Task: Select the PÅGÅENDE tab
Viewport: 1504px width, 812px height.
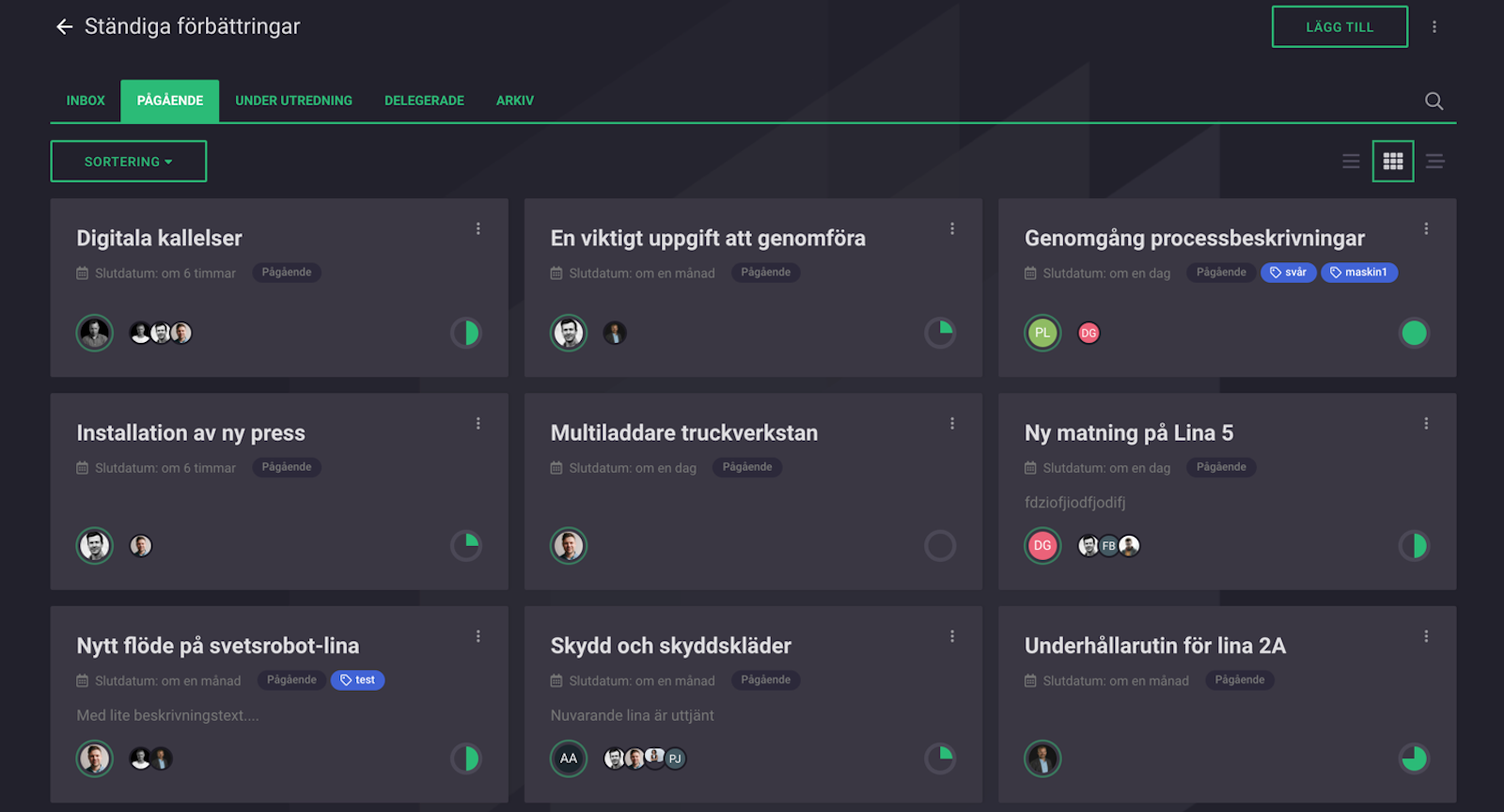Action: click(170, 101)
